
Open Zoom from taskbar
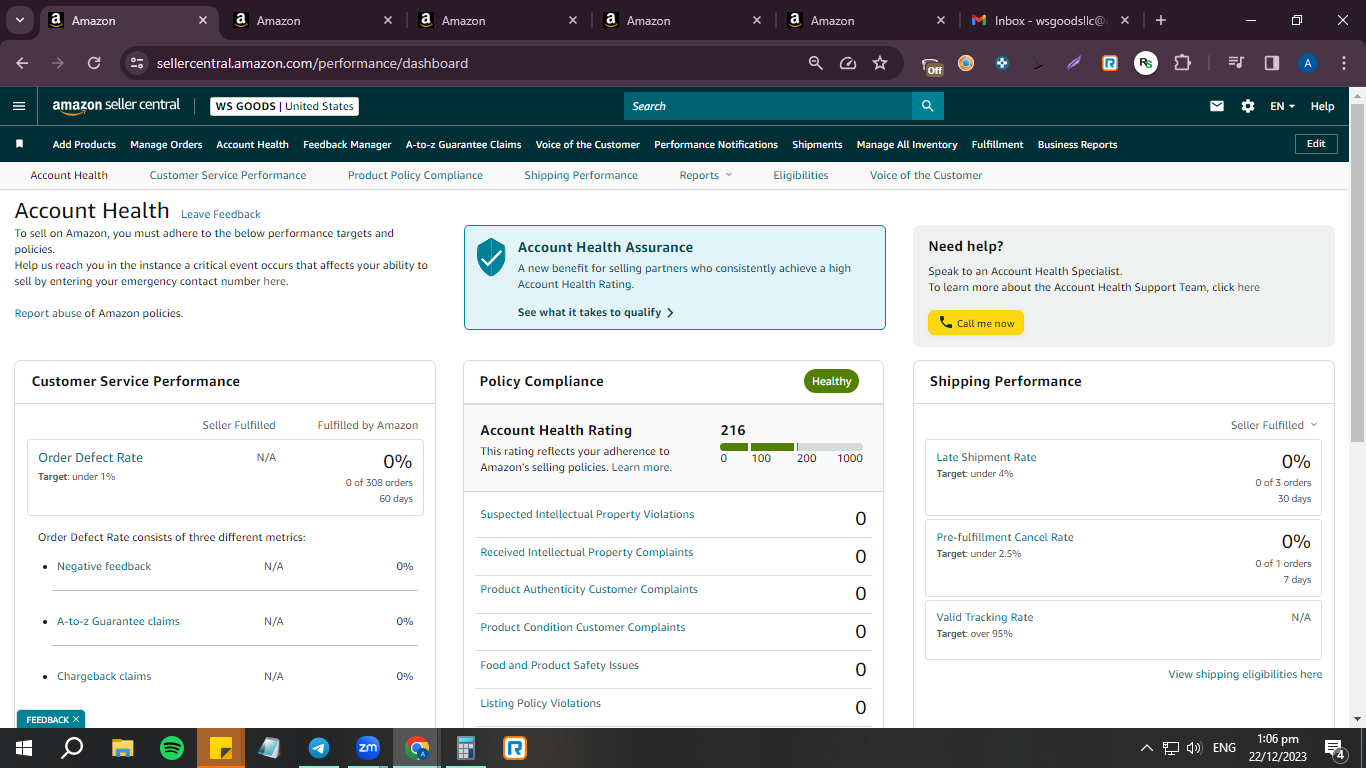click(x=368, y=748)
